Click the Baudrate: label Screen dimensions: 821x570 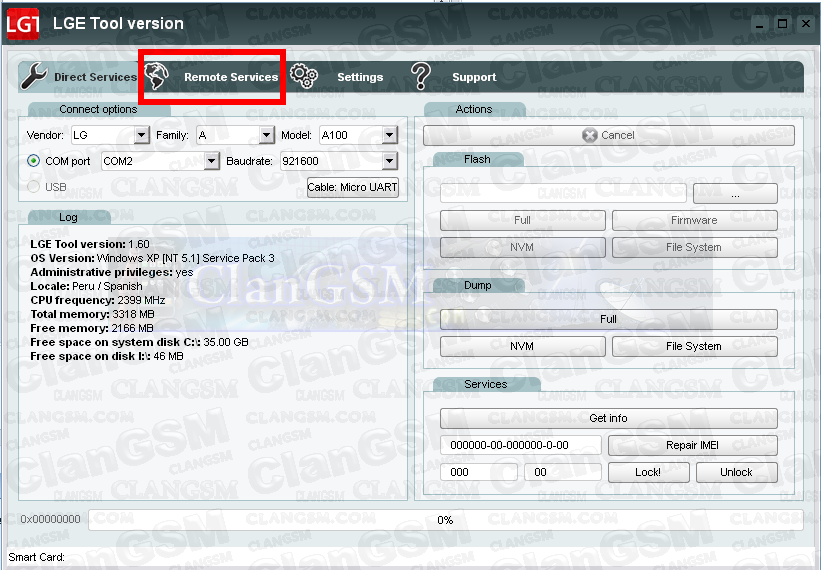coord(249,161)
